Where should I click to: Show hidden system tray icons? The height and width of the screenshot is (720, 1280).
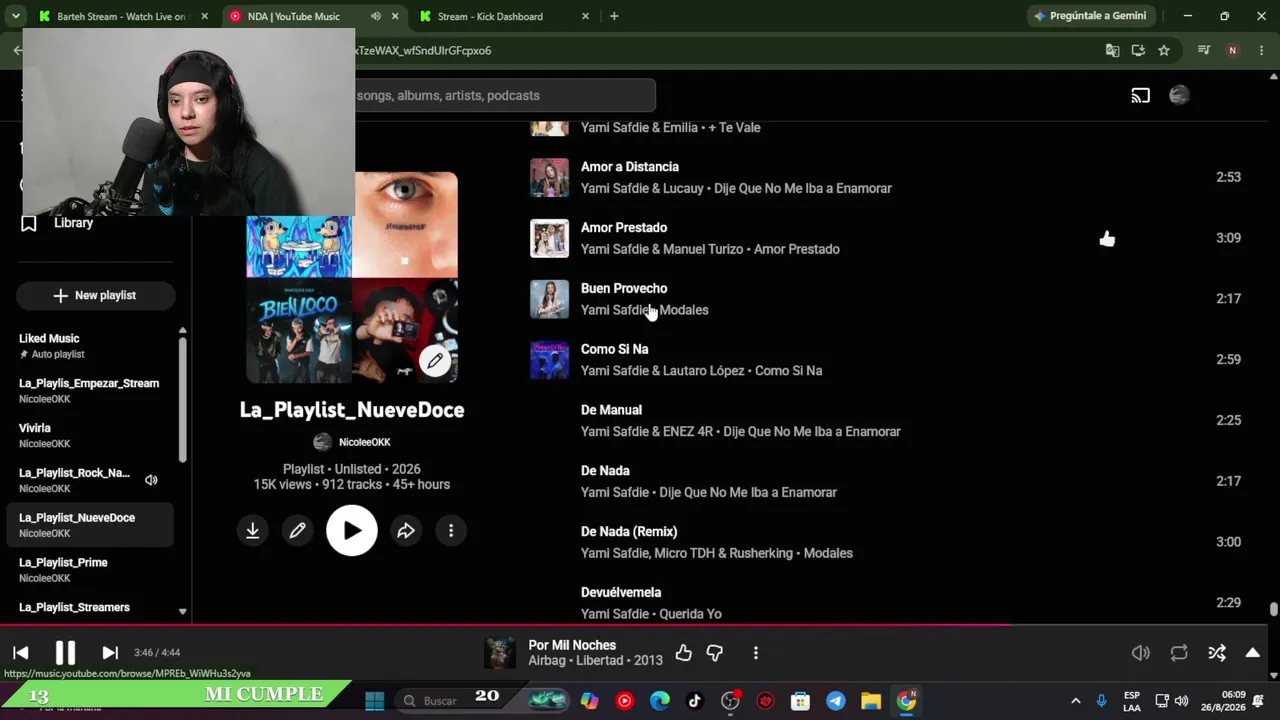[x=1075, y=701]
